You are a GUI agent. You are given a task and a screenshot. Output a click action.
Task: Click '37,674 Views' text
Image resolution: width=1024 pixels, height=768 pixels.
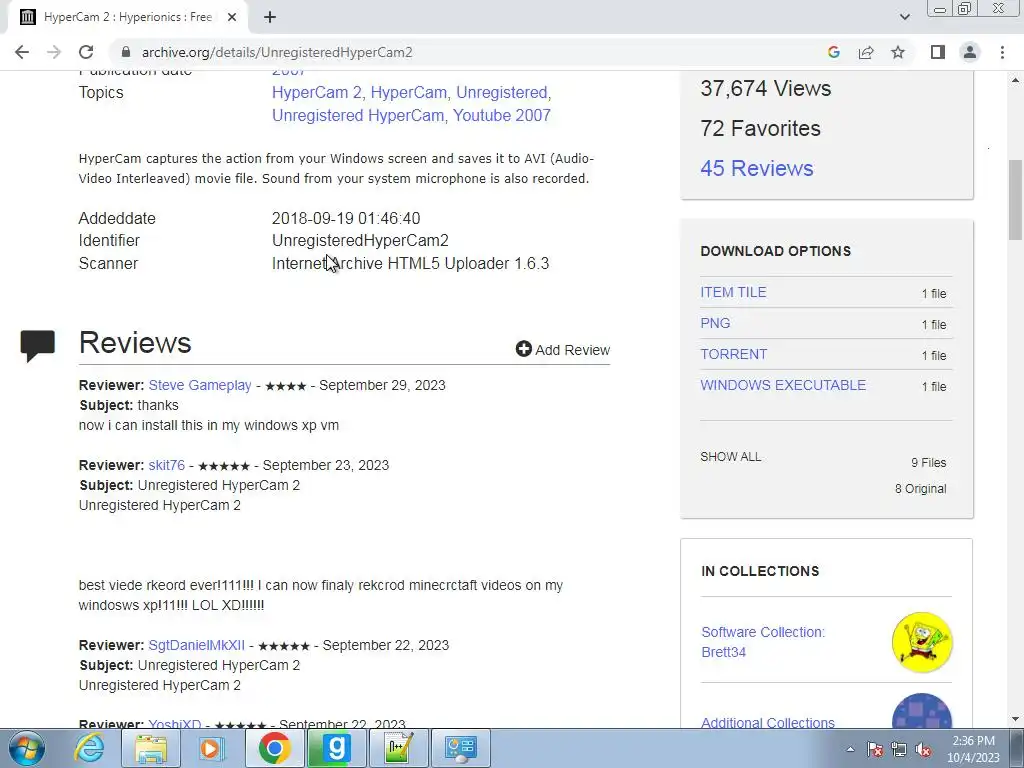point(765,88)
